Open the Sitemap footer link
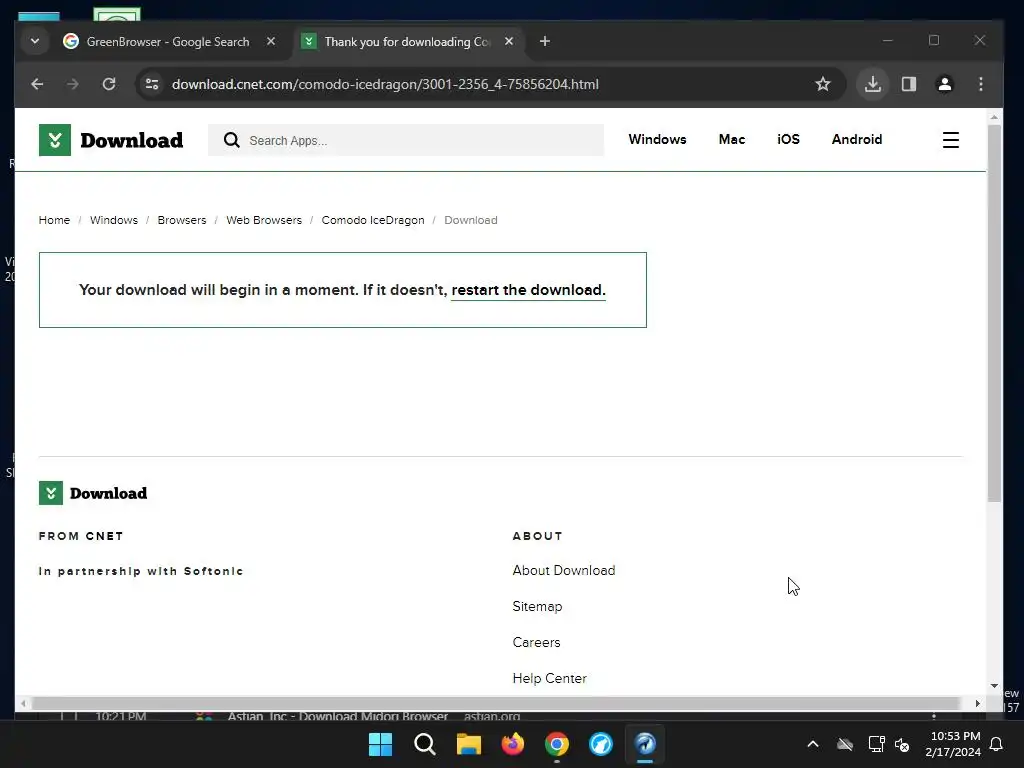 [x=537, y=606]
